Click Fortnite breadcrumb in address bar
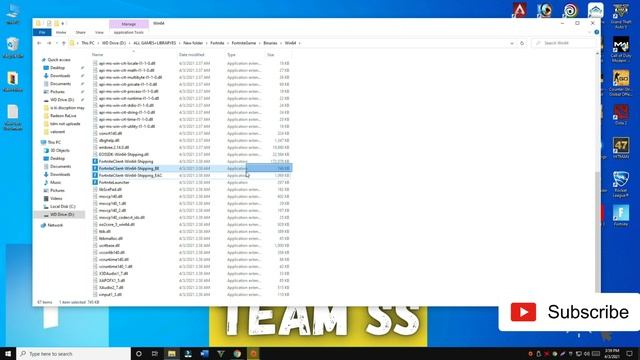This screenshot has width=640, height=360. pos(217,43)
